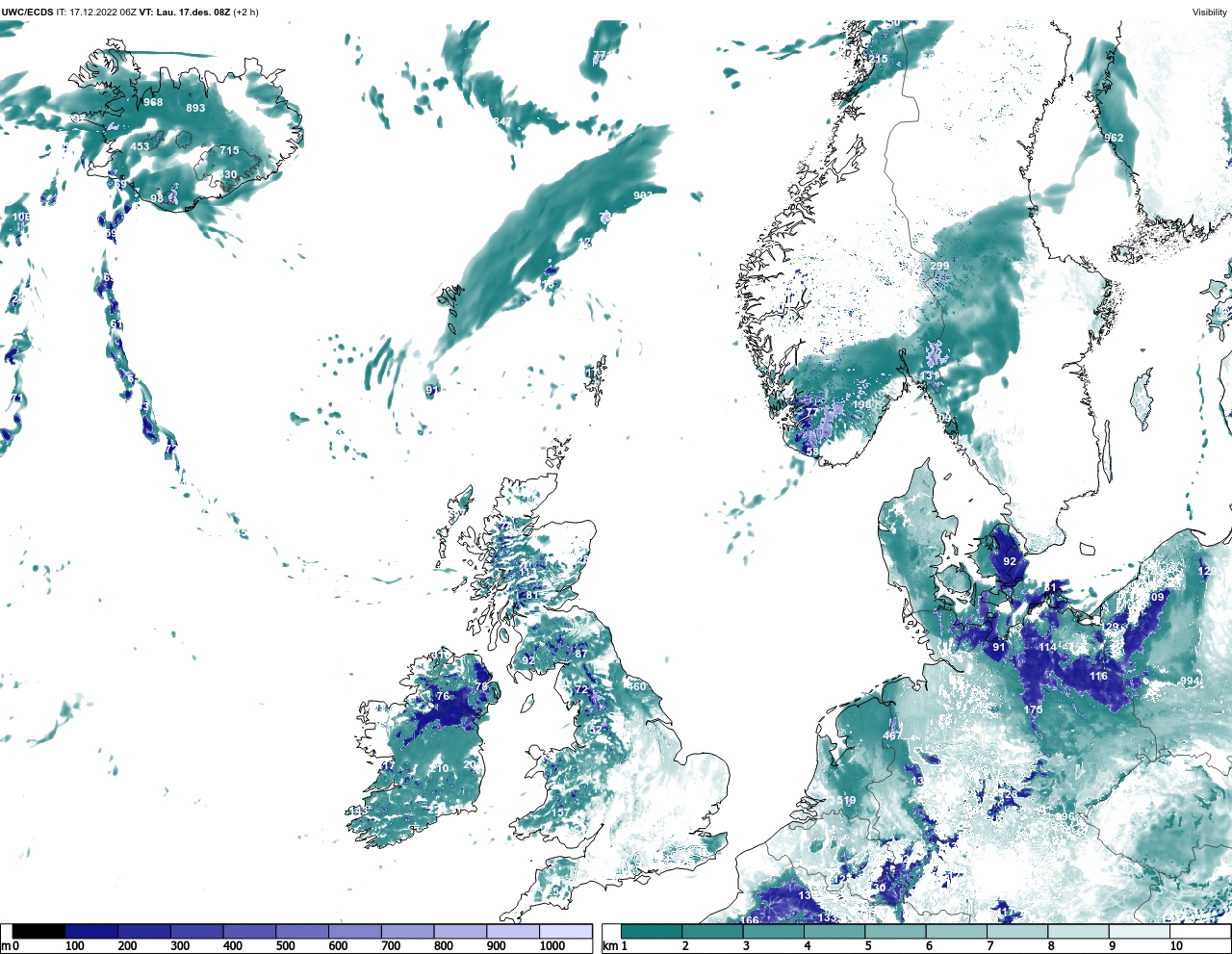Select the 'IT: 17.12.2022 06Z' initialization time

96,13
